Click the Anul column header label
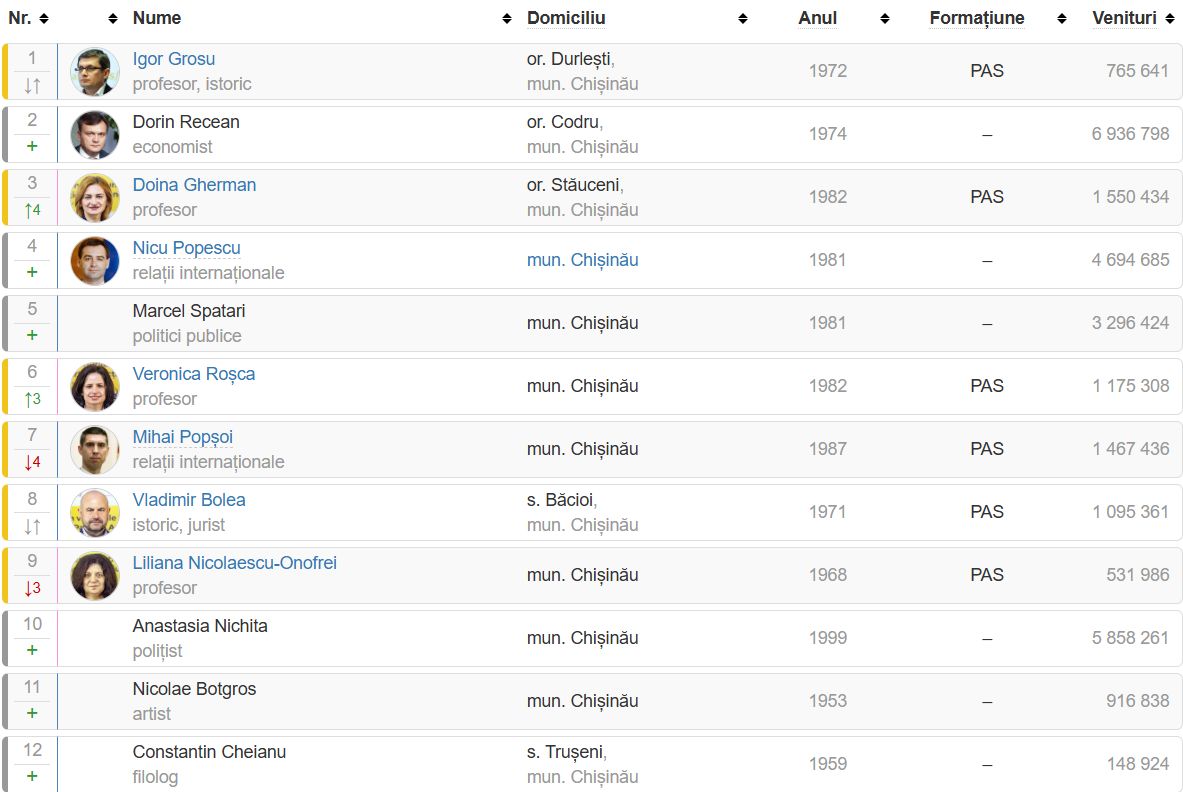1183x792 pixels. coord(818,18)
